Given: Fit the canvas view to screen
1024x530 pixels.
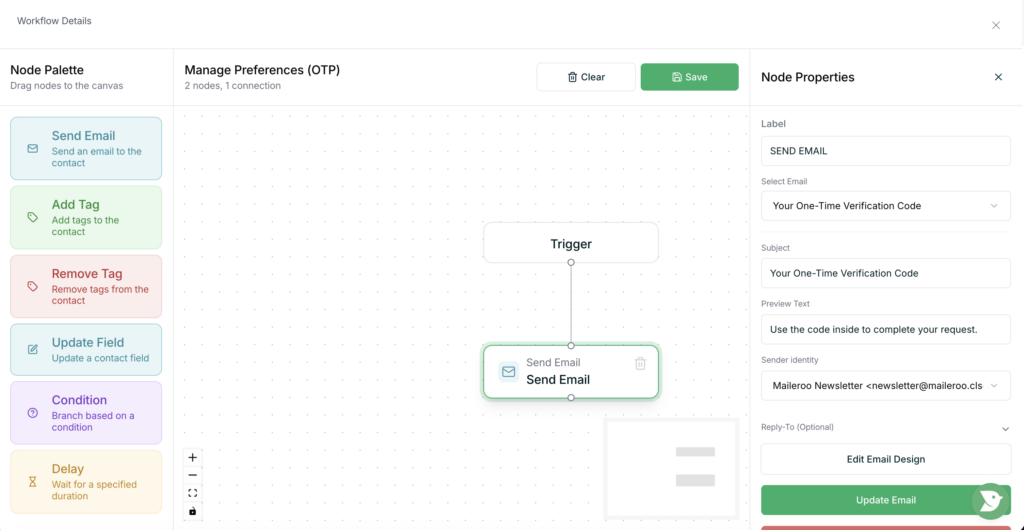Looking at the screenshot, I should pos(193,493).
